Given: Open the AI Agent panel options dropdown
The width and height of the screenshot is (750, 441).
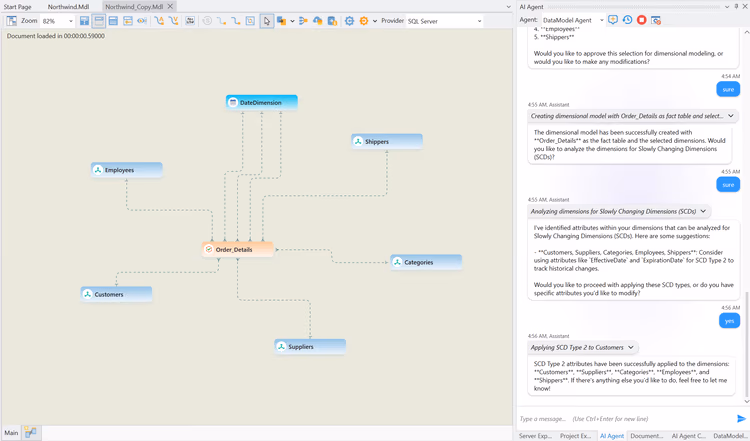Looking at the screenshot, I should click(727, 7).
